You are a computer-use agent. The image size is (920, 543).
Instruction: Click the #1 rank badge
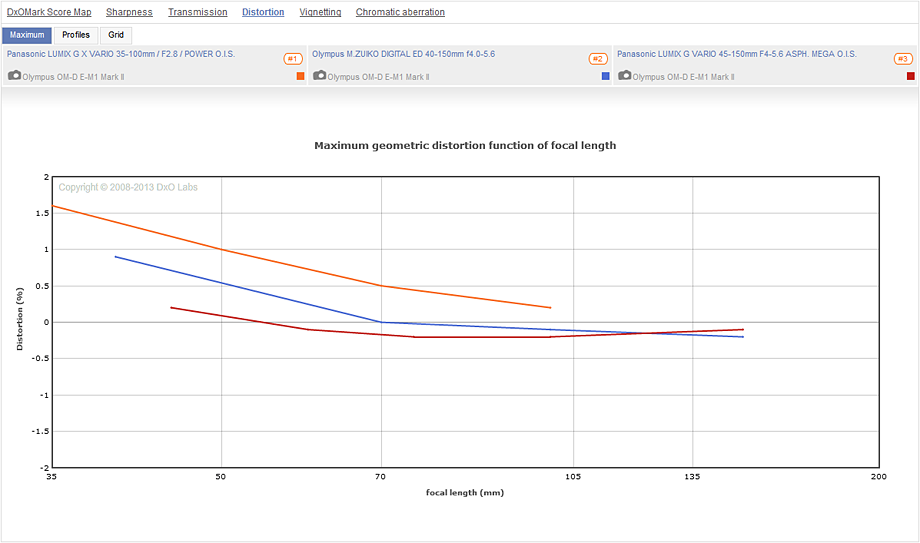293,59
